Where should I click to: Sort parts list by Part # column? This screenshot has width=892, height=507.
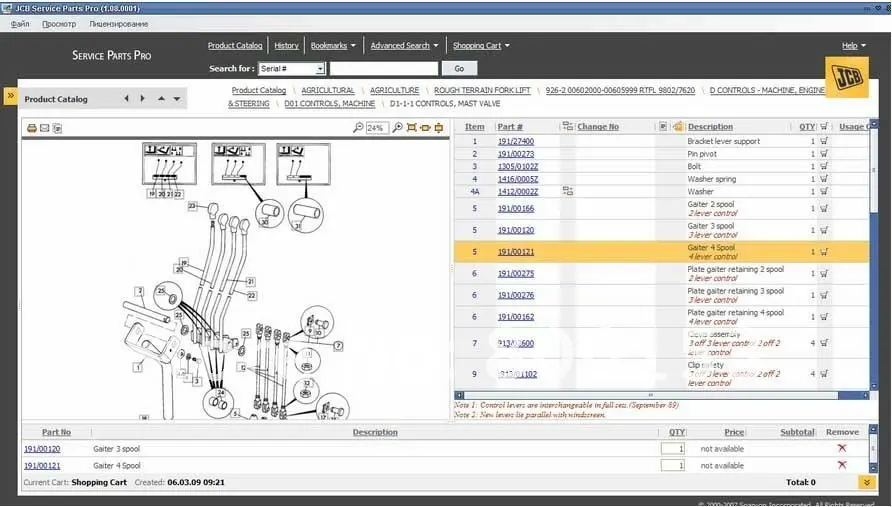point(510,126)
